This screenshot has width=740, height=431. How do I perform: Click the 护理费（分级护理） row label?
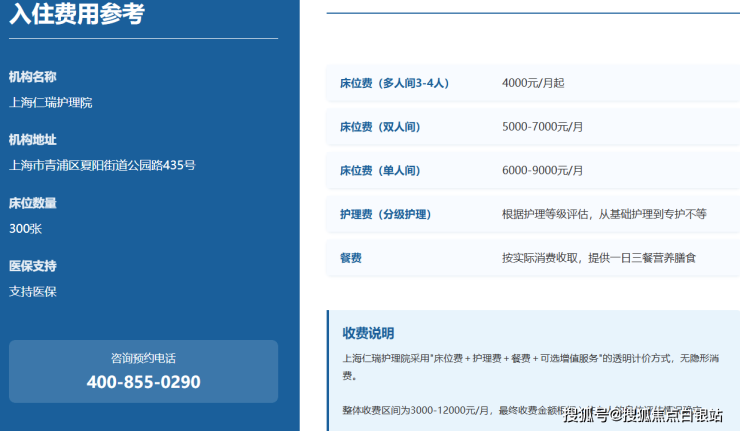pyautogui.click(x=385, y=214)
